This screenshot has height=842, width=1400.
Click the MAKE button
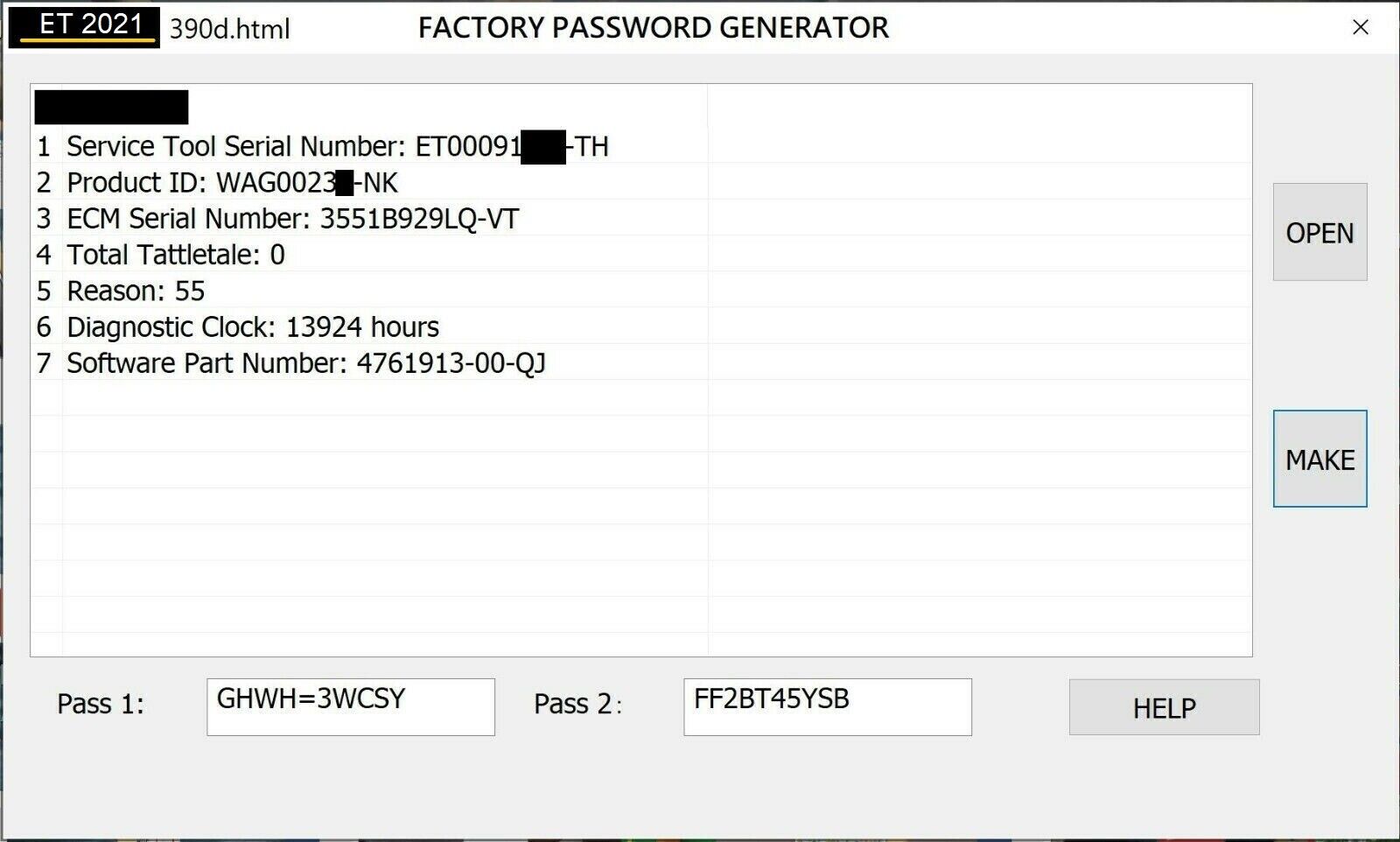tap(1319, 459)
